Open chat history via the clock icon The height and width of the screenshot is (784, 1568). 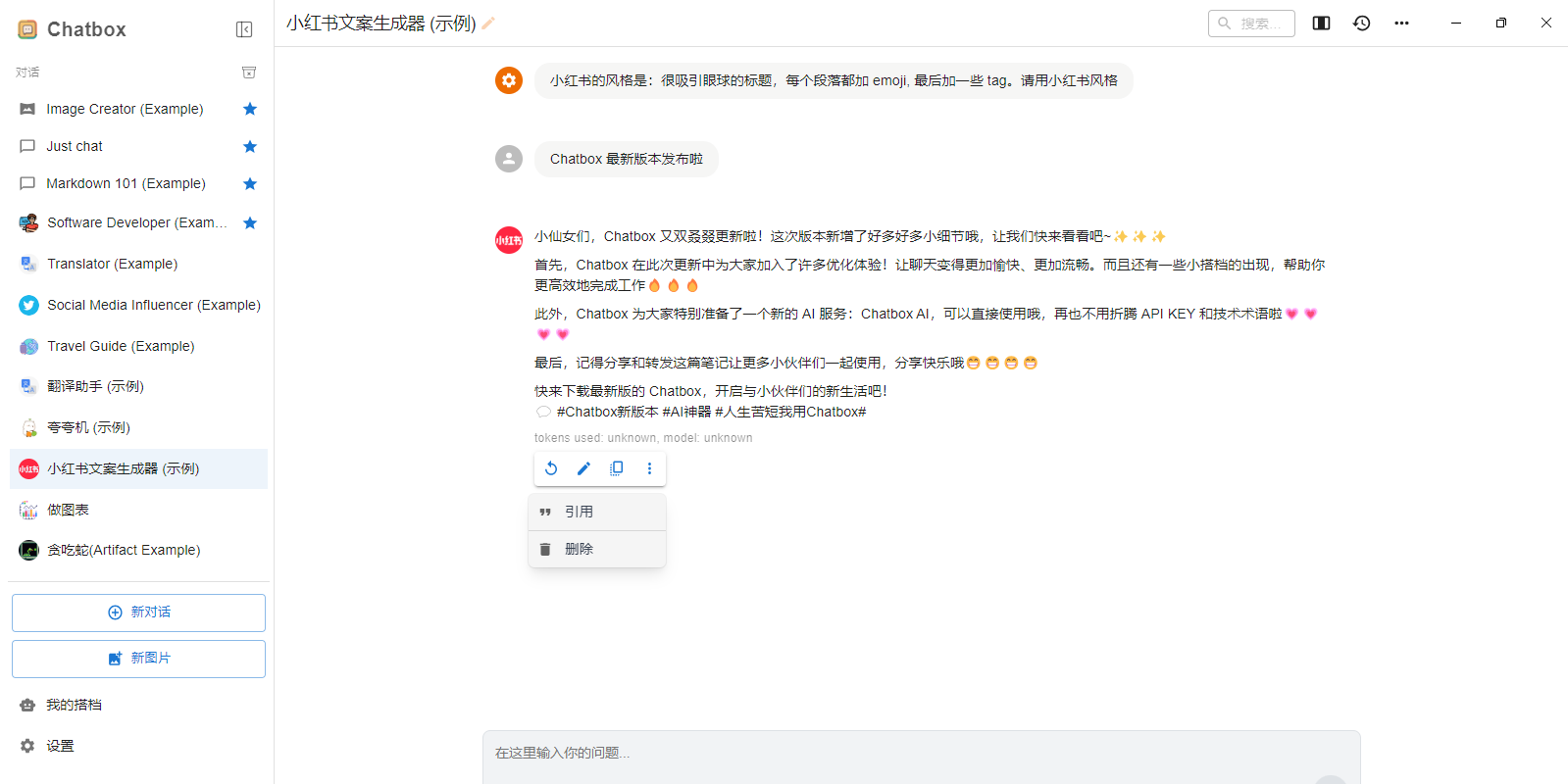point(1361,23)
